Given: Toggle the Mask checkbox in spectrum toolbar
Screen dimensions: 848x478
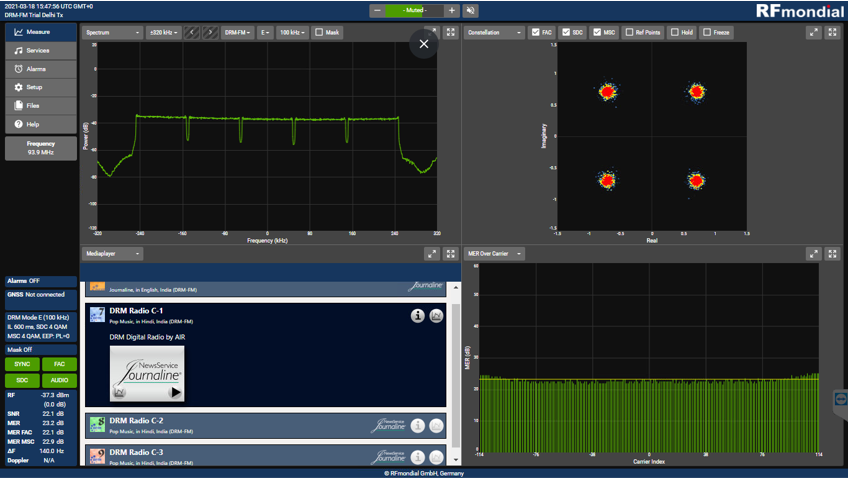Looking at the screenshot, I should pyautogui.click(x=320, y=32).
